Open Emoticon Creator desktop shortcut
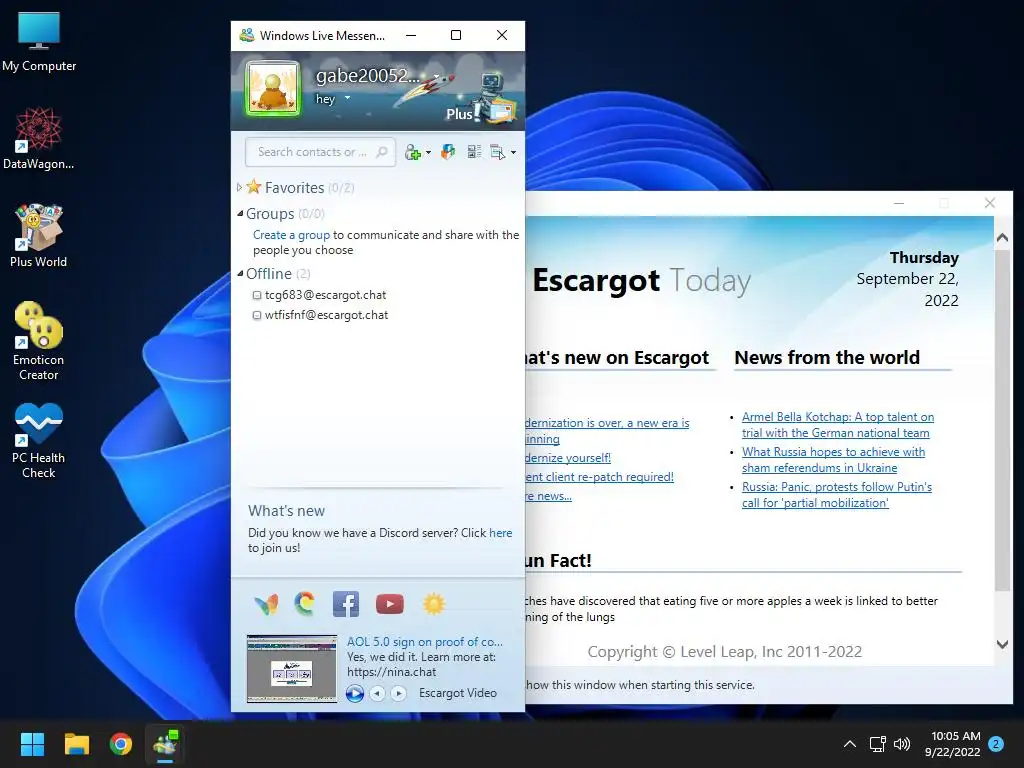 point(39,341)
